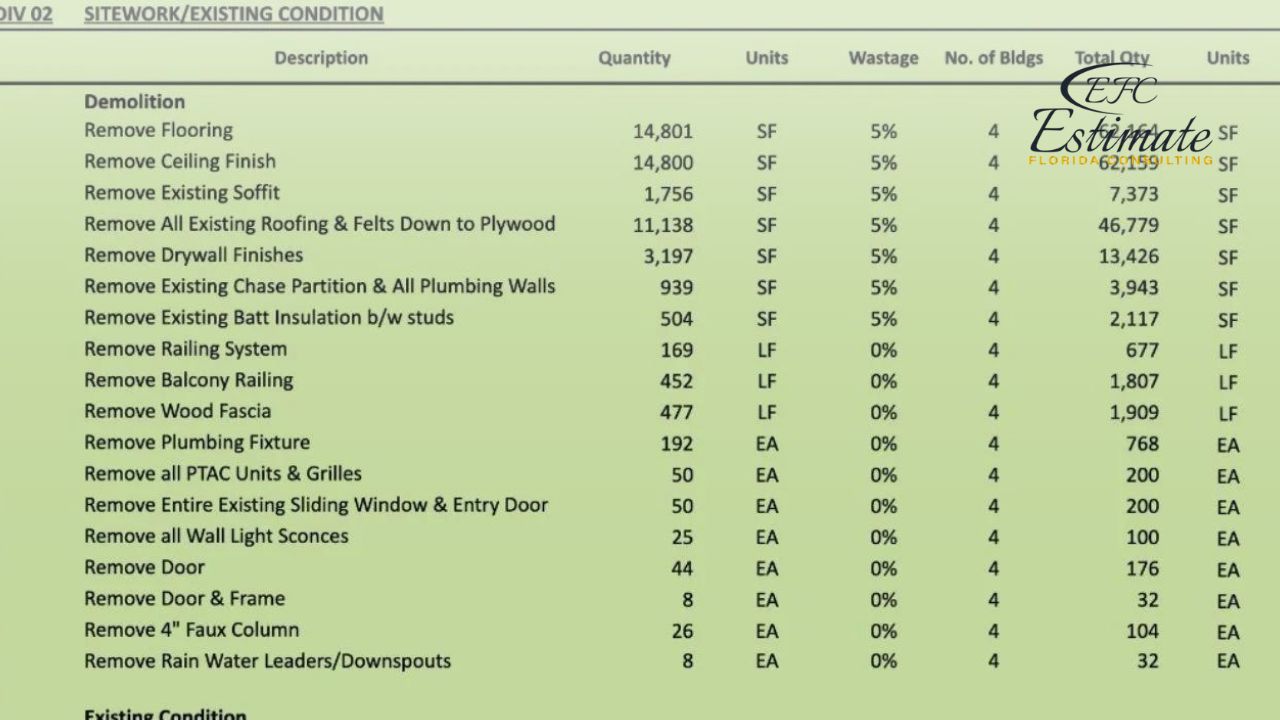Click total quantity 13,426

1129,256
